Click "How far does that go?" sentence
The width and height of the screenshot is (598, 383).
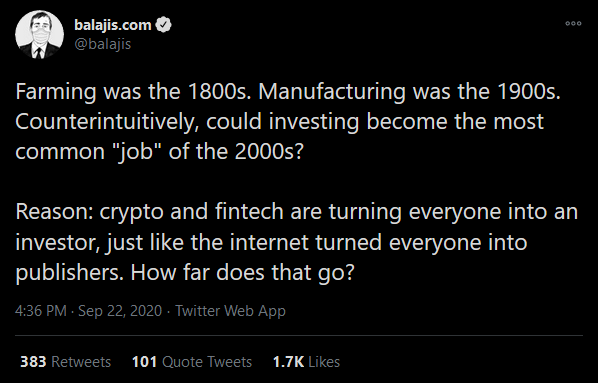coord(243,273)
